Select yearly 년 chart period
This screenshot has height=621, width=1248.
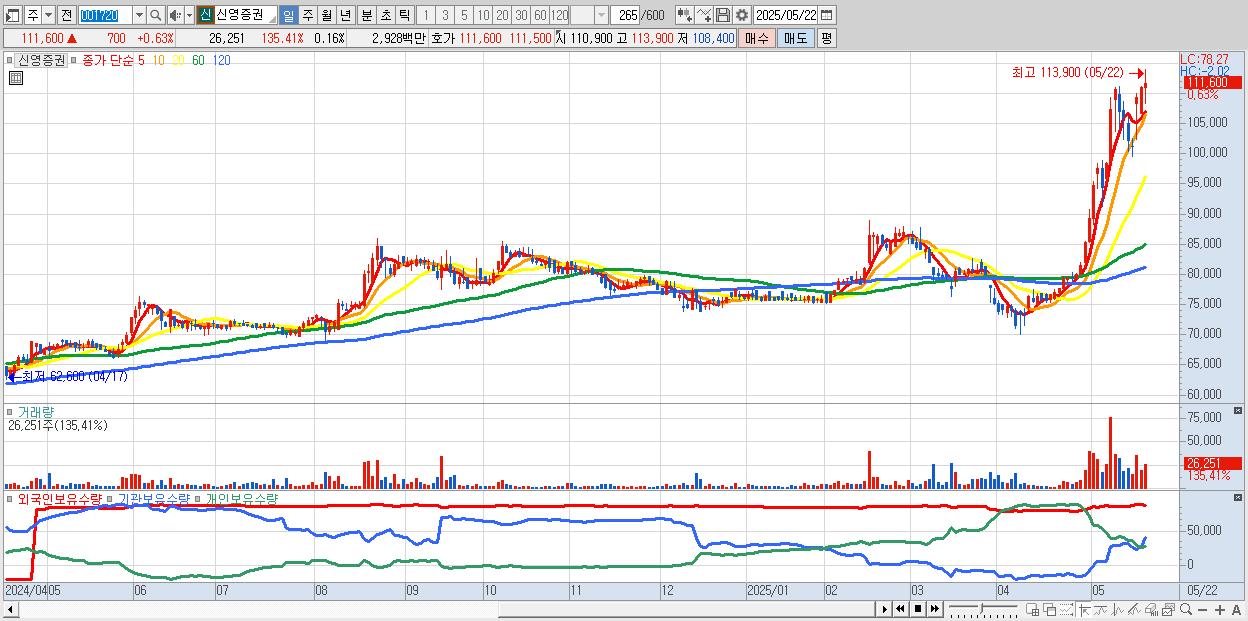tap(345, 15)
